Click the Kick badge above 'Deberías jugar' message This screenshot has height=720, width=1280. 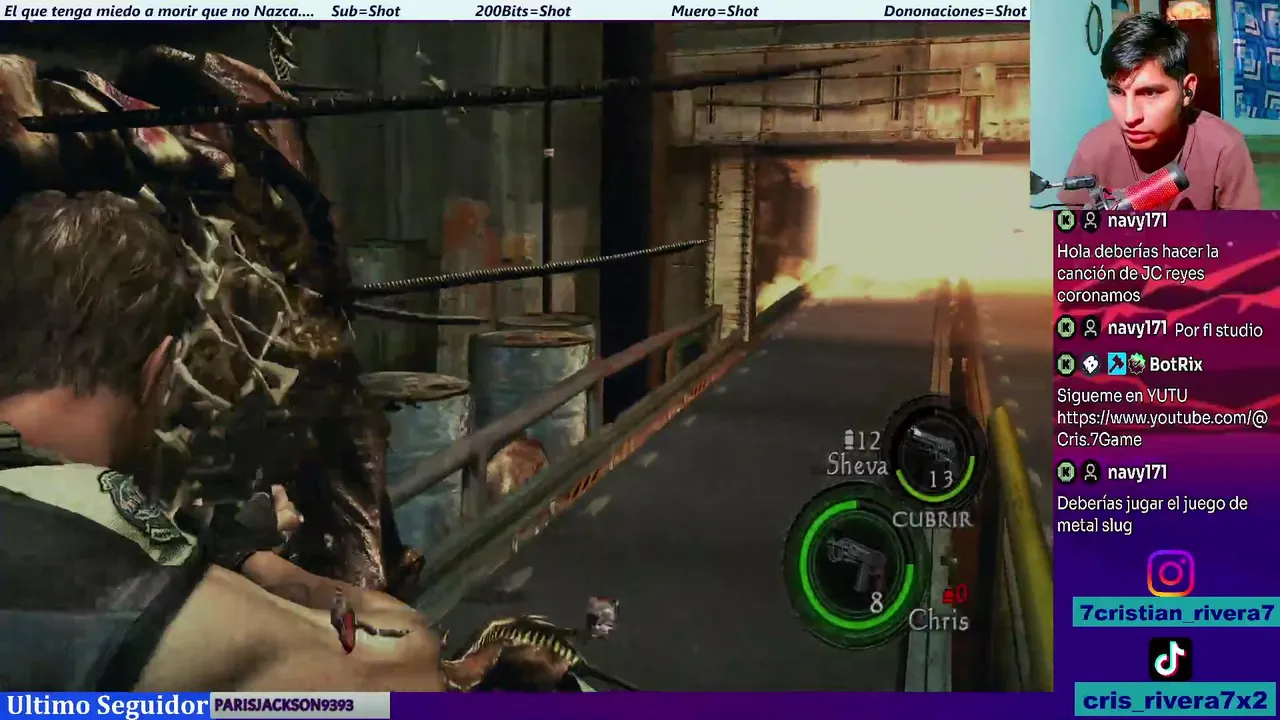1067,472
